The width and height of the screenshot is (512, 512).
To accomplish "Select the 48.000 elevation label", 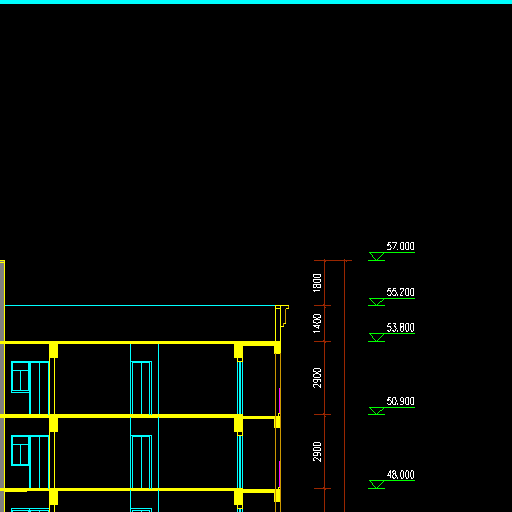I will pos(400,474).
